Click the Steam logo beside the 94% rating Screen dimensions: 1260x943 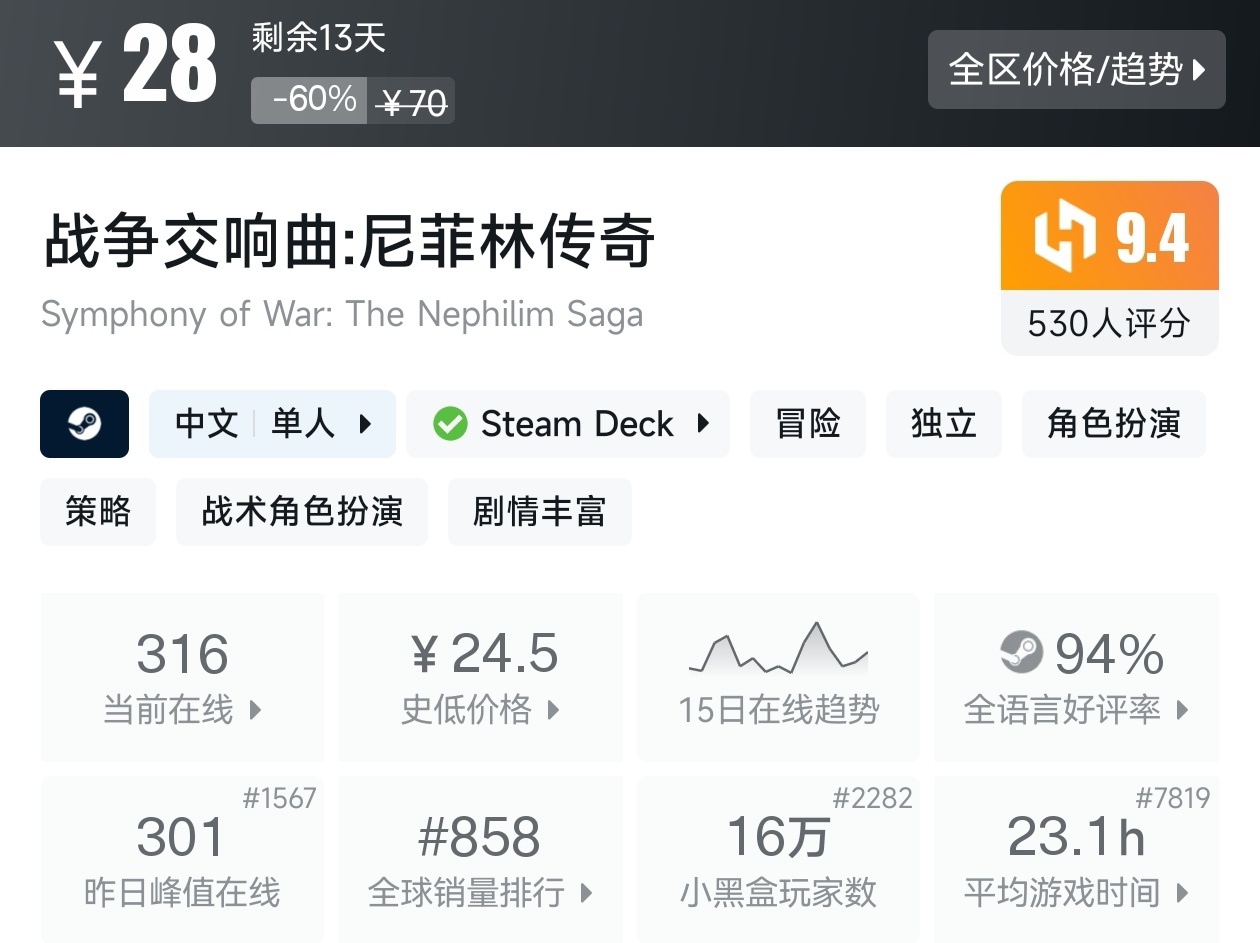click(x=1021, y=653)
